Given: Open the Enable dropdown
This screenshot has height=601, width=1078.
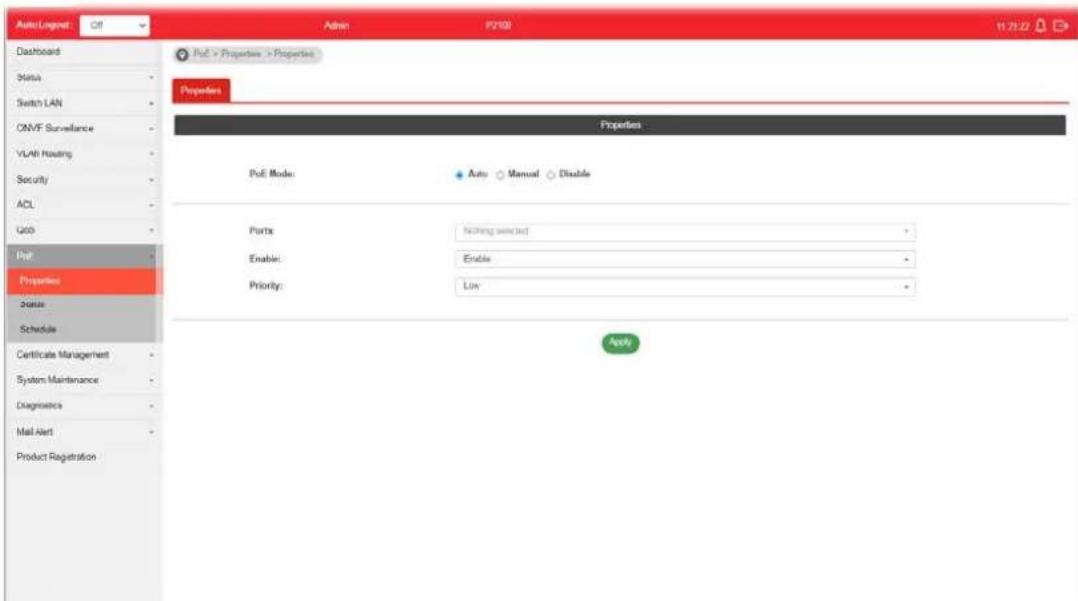Looking at the screenshot, I should click(685, 259).
